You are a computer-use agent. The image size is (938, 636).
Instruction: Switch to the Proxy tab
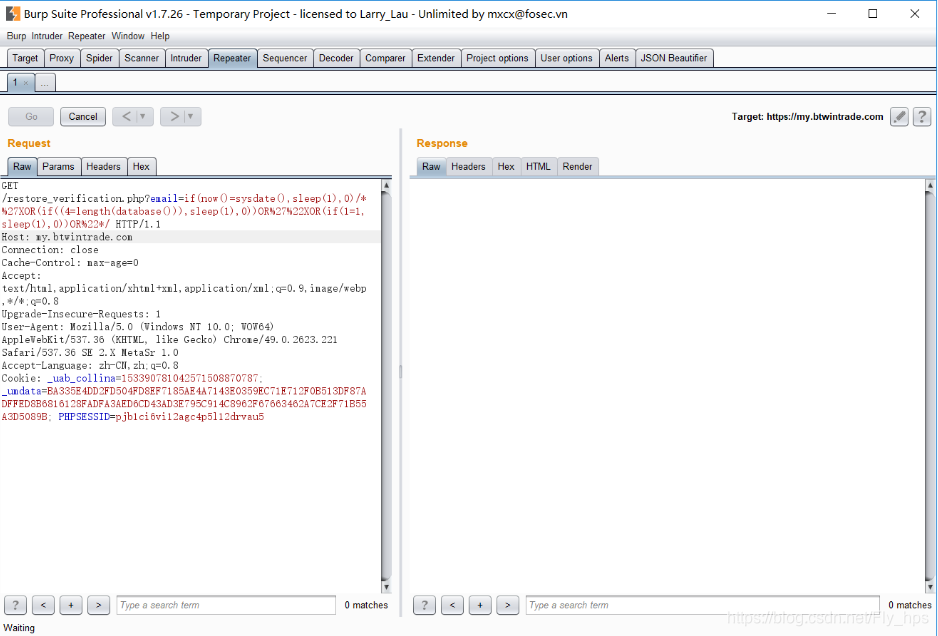coord(62,58)
